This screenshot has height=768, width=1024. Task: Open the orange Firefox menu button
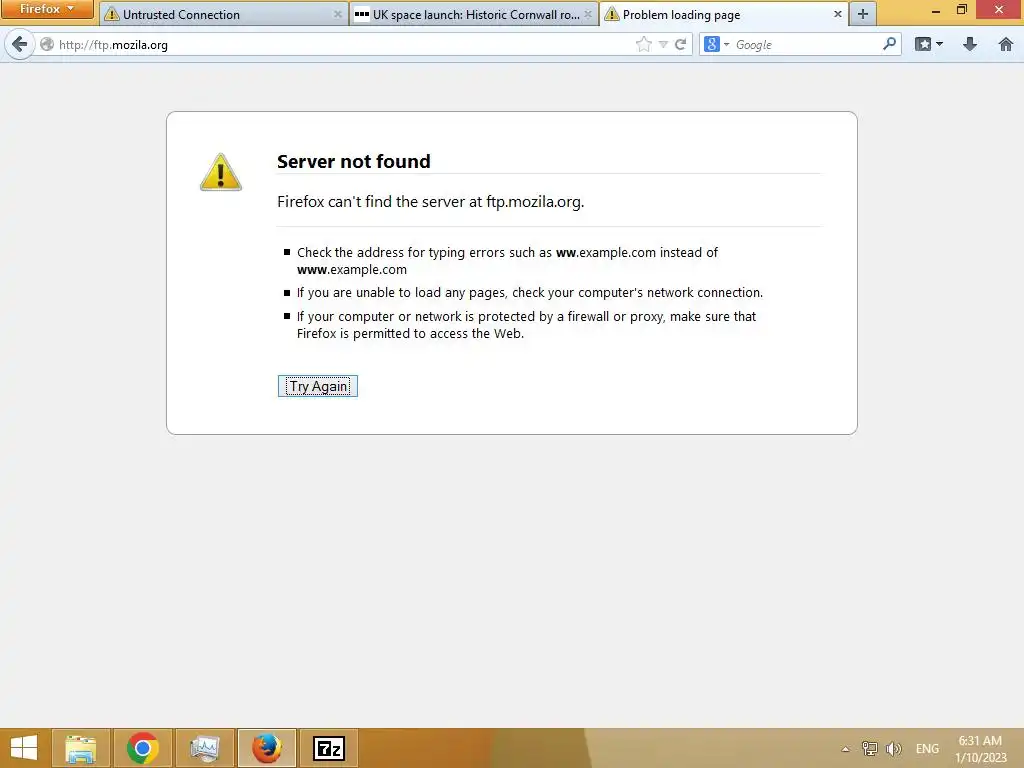tap(47, 9)
